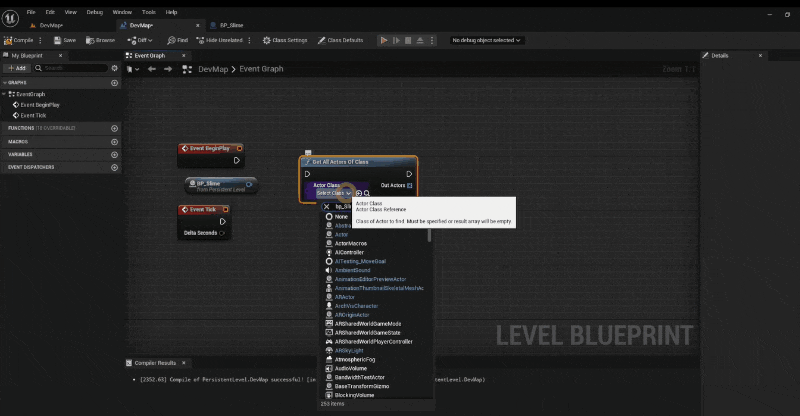The width and height of the screenshot is (800, 416).
Task: Open the Edit menu
Action: click(50, 12)
